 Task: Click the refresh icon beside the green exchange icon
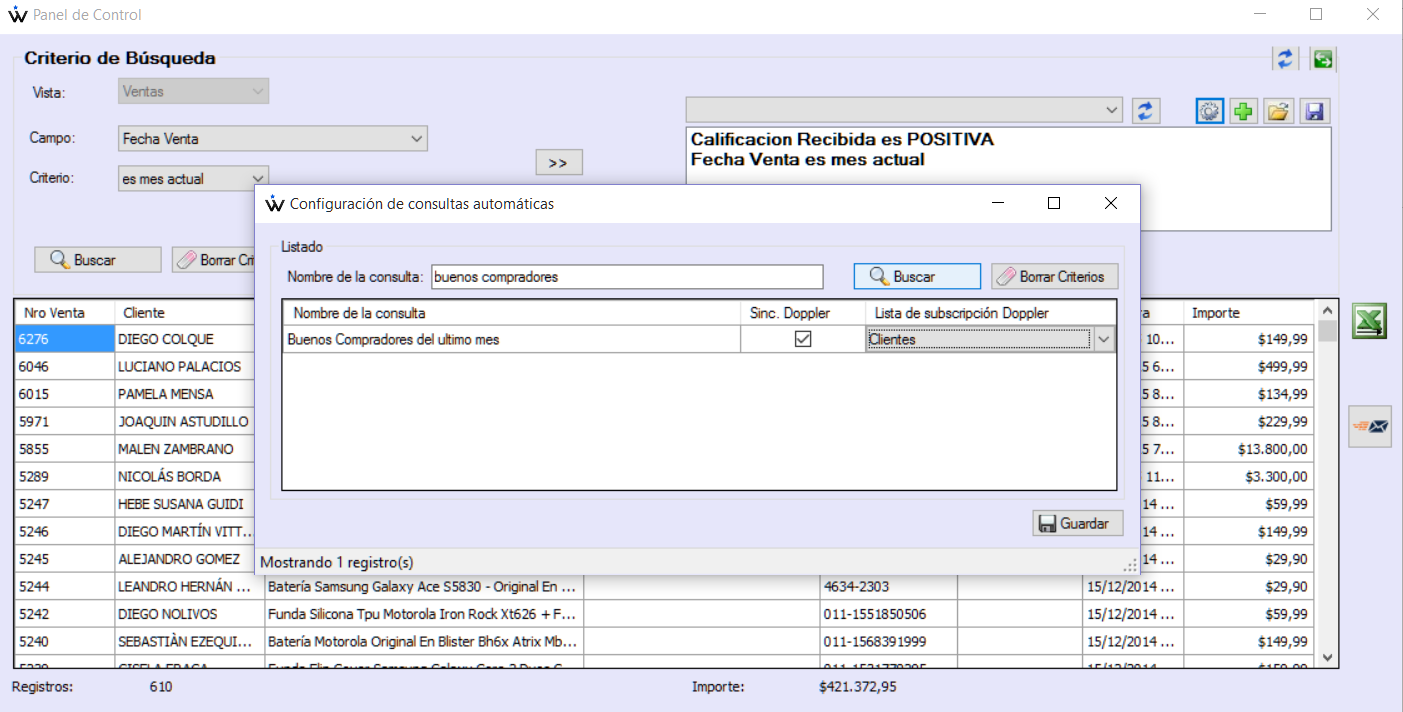point(1284,59)
